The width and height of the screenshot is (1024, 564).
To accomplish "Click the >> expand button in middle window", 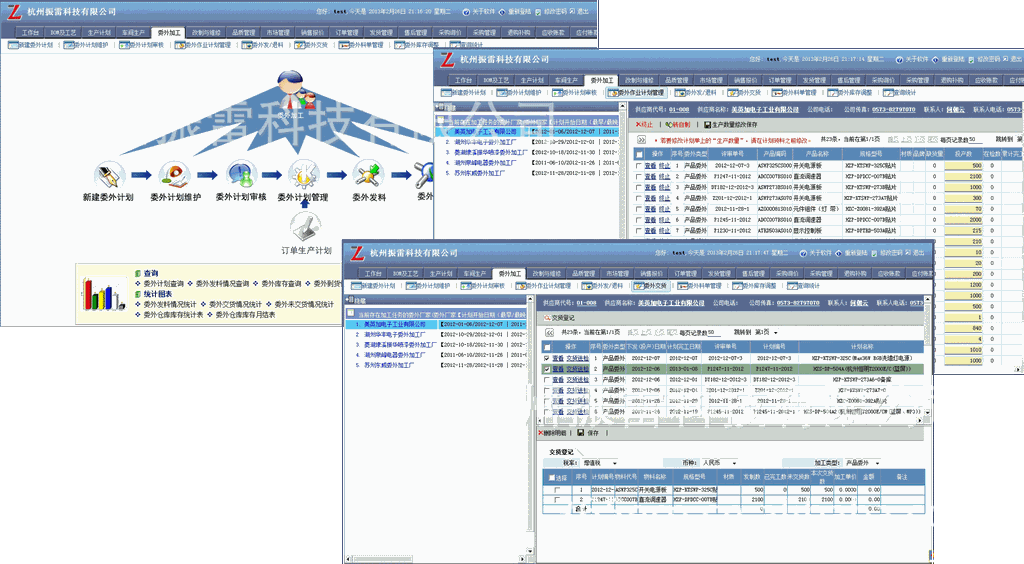I will tap(641, 140).
